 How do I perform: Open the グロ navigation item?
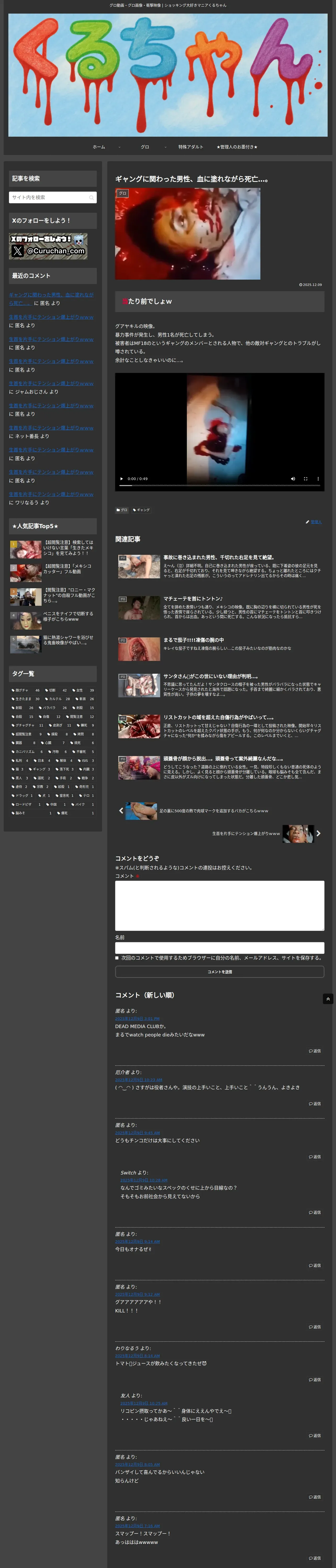point(145,147)
